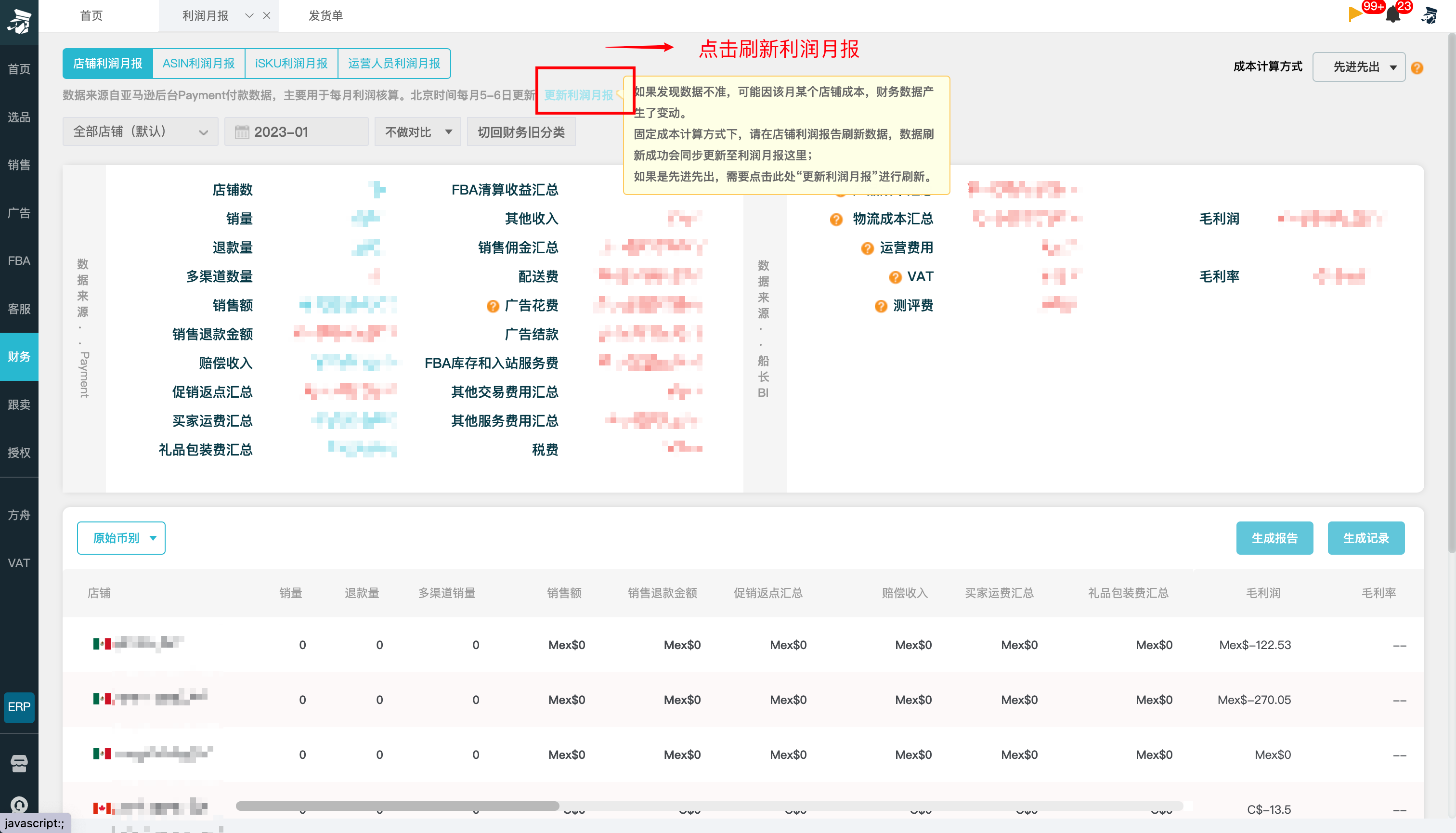Viewport: 1456px width, 833px height.
Task: Open the 先进先出 cost method dropdown
Action: click(x=1359, y=67)
